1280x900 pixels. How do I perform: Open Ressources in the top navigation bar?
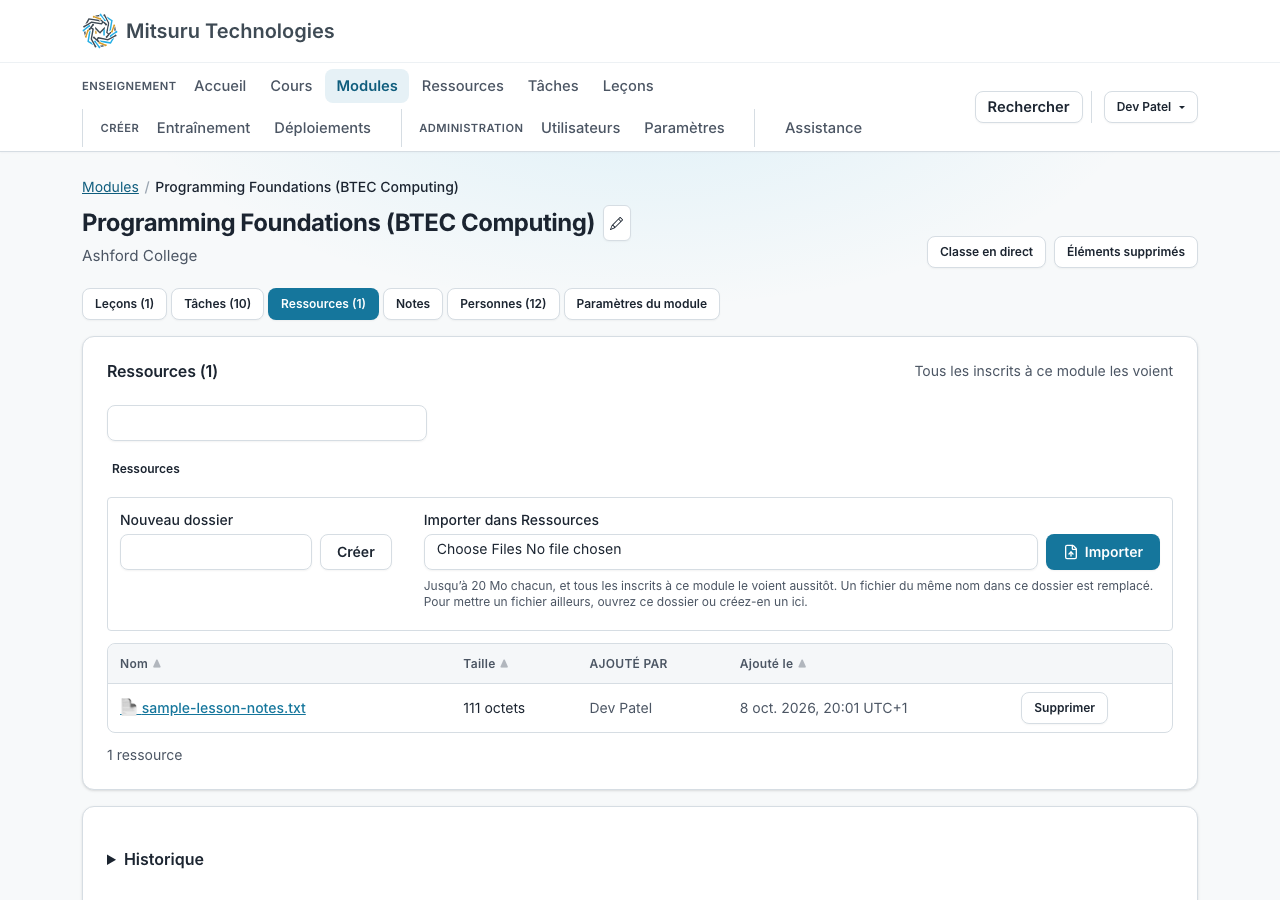pos(463,86)
